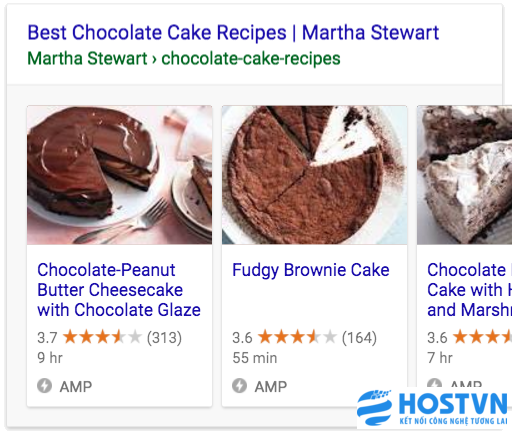Open the partially visible third recipe title
Viewport: 512px width, 434px height.
(470, 290)
